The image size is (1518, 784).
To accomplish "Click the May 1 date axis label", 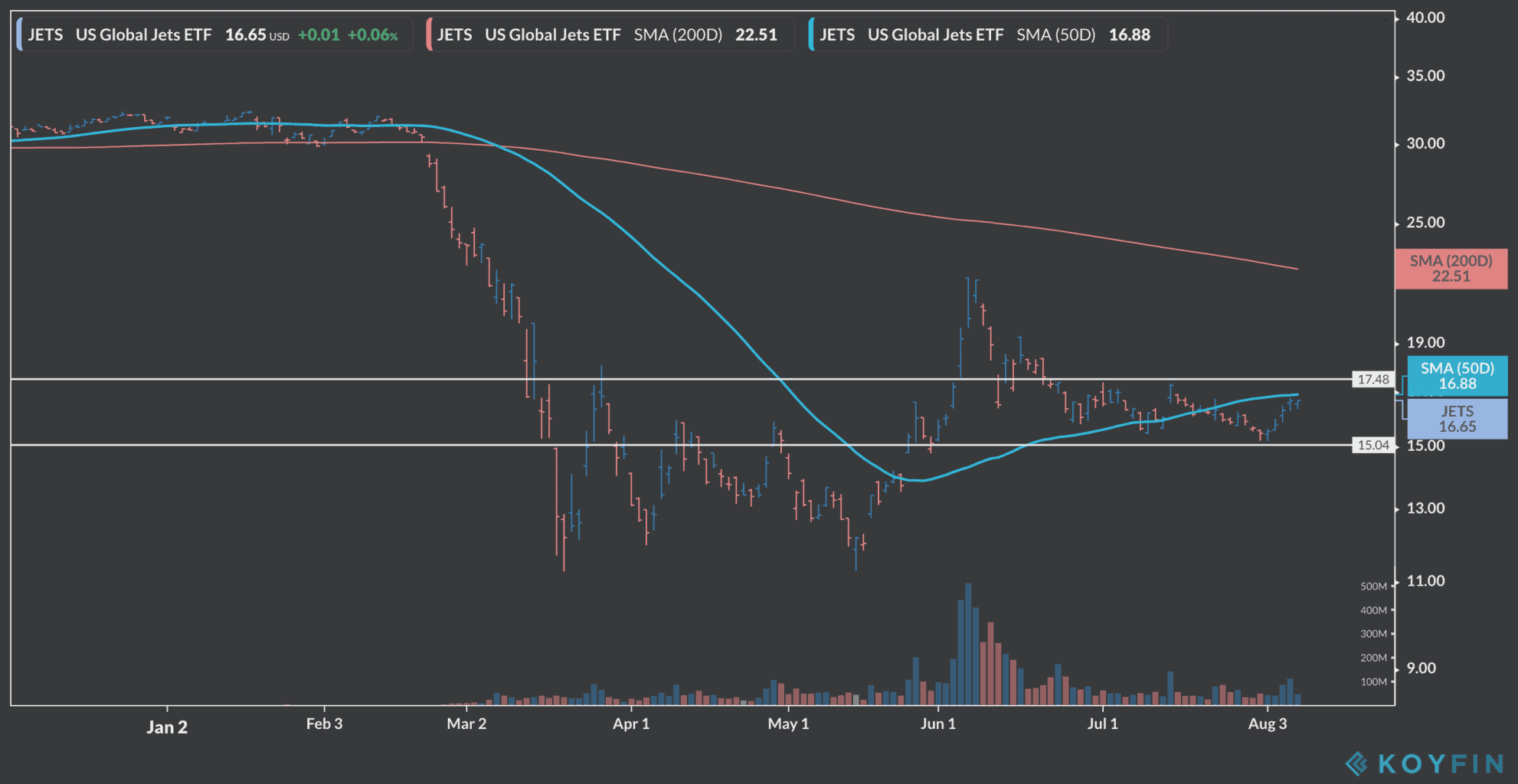I will pyautogui.click(x=788, y=724).
